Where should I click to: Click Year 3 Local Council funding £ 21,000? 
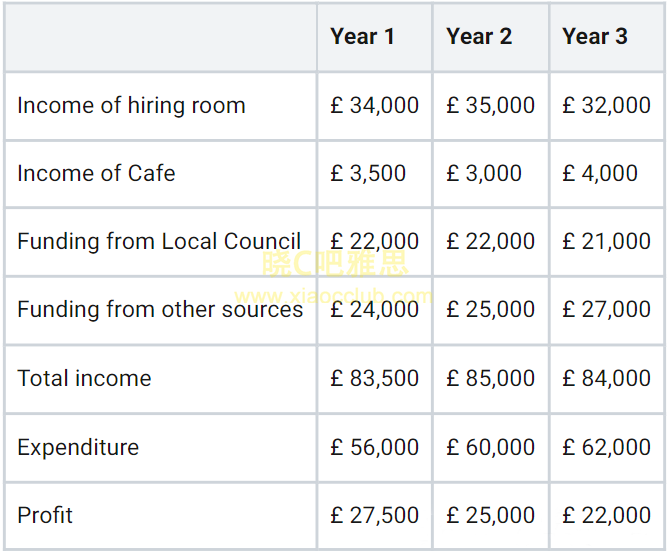tap(607, 242)
